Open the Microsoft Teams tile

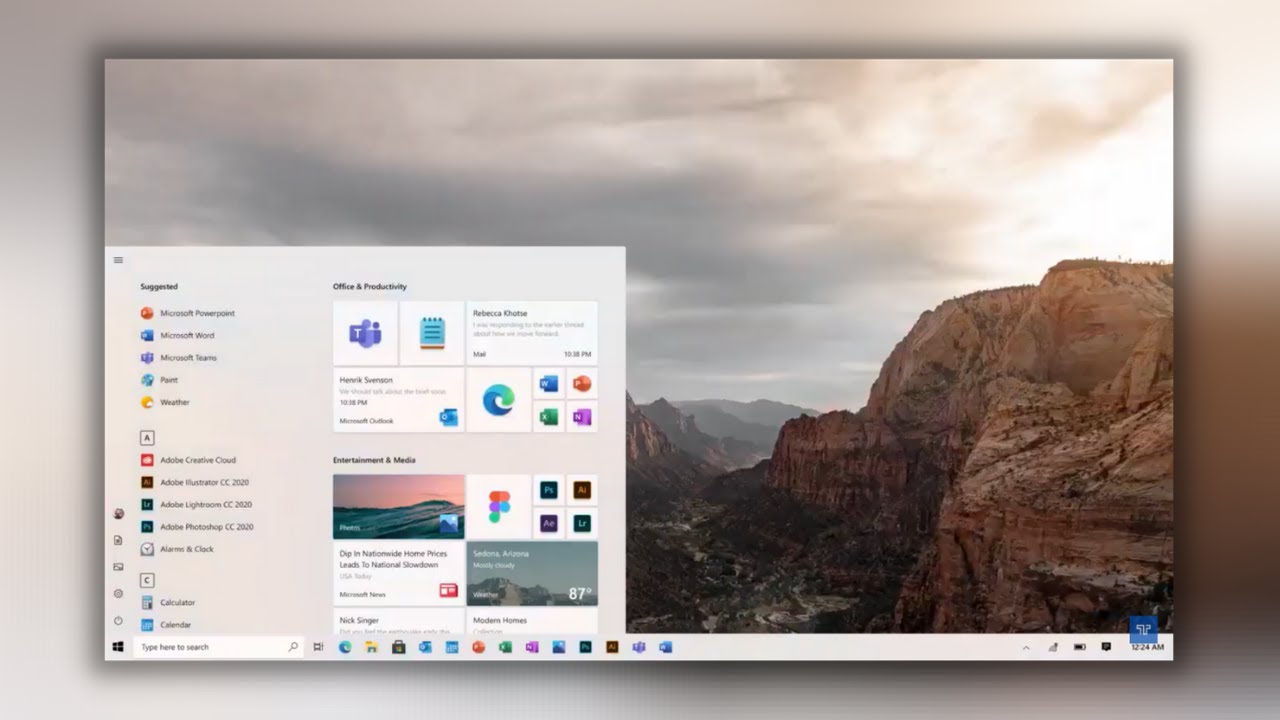(365, 333)
